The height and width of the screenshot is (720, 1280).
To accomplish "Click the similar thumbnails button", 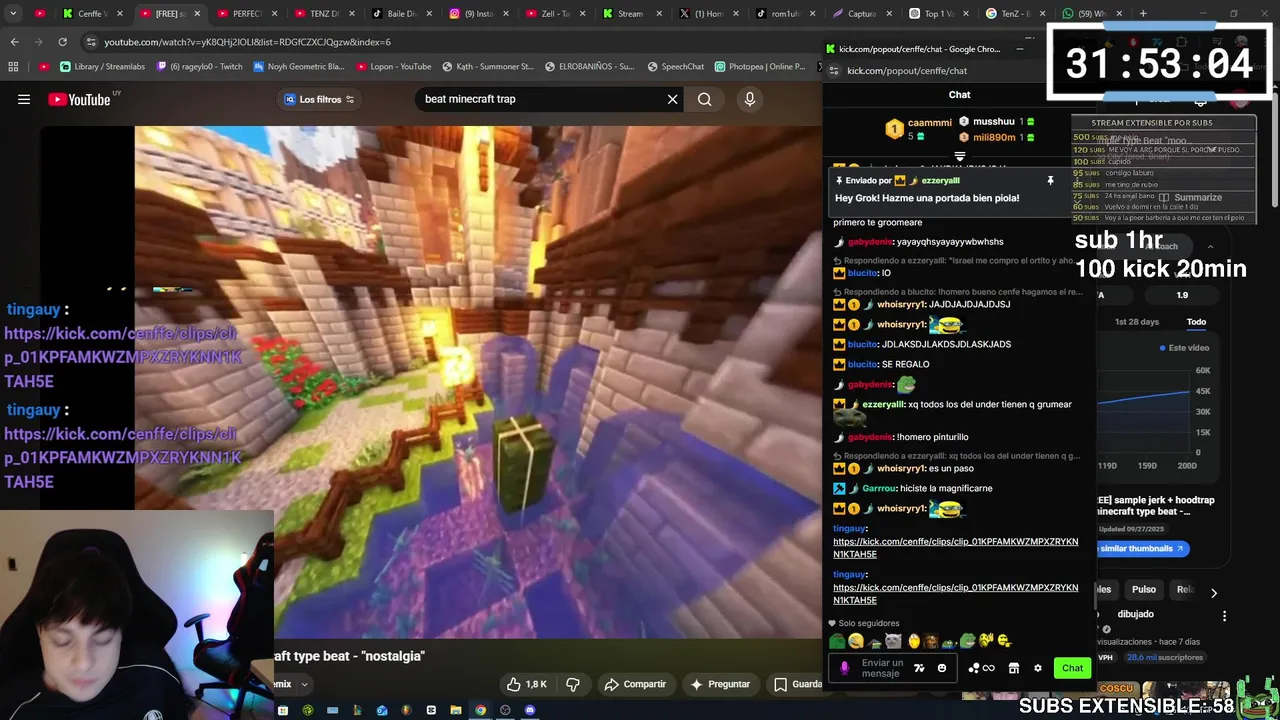I will (x=1141, y=548).
